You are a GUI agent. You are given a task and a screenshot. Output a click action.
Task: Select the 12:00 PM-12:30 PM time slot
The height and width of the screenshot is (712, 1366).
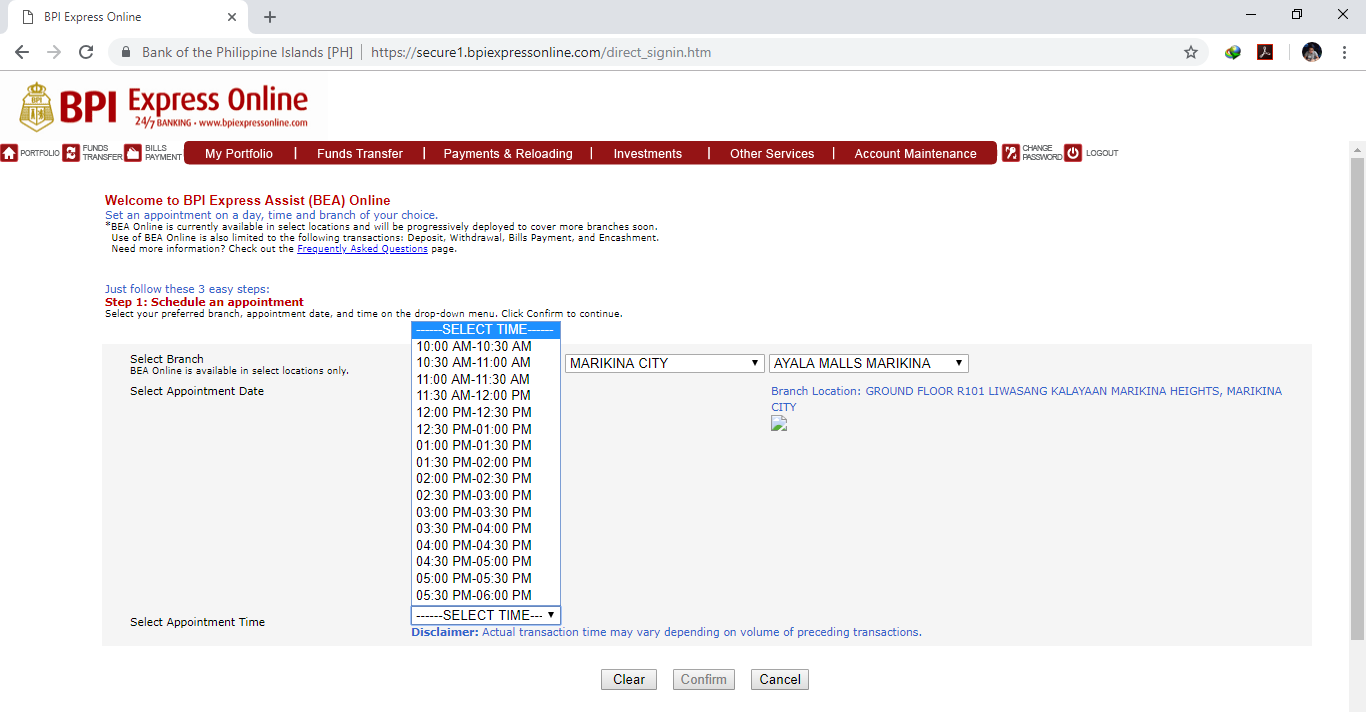click(x=486, y=412)
